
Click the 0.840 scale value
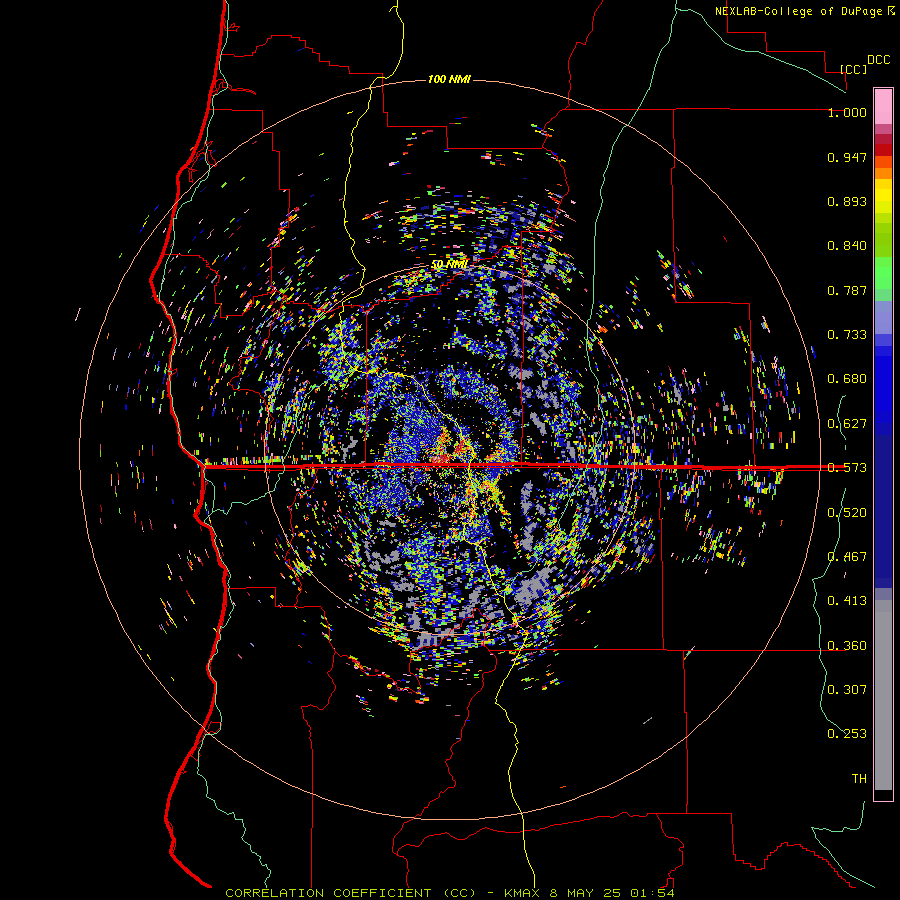847,246
